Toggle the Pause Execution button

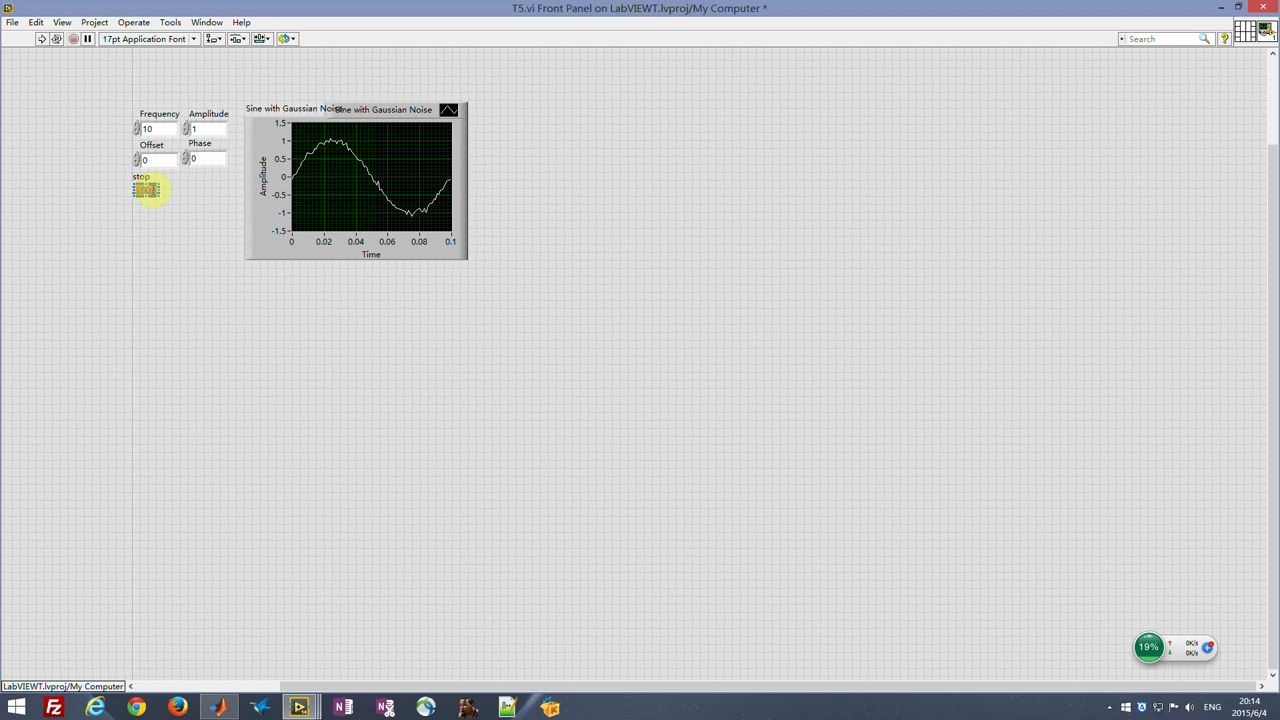click(x=87, y=38)
